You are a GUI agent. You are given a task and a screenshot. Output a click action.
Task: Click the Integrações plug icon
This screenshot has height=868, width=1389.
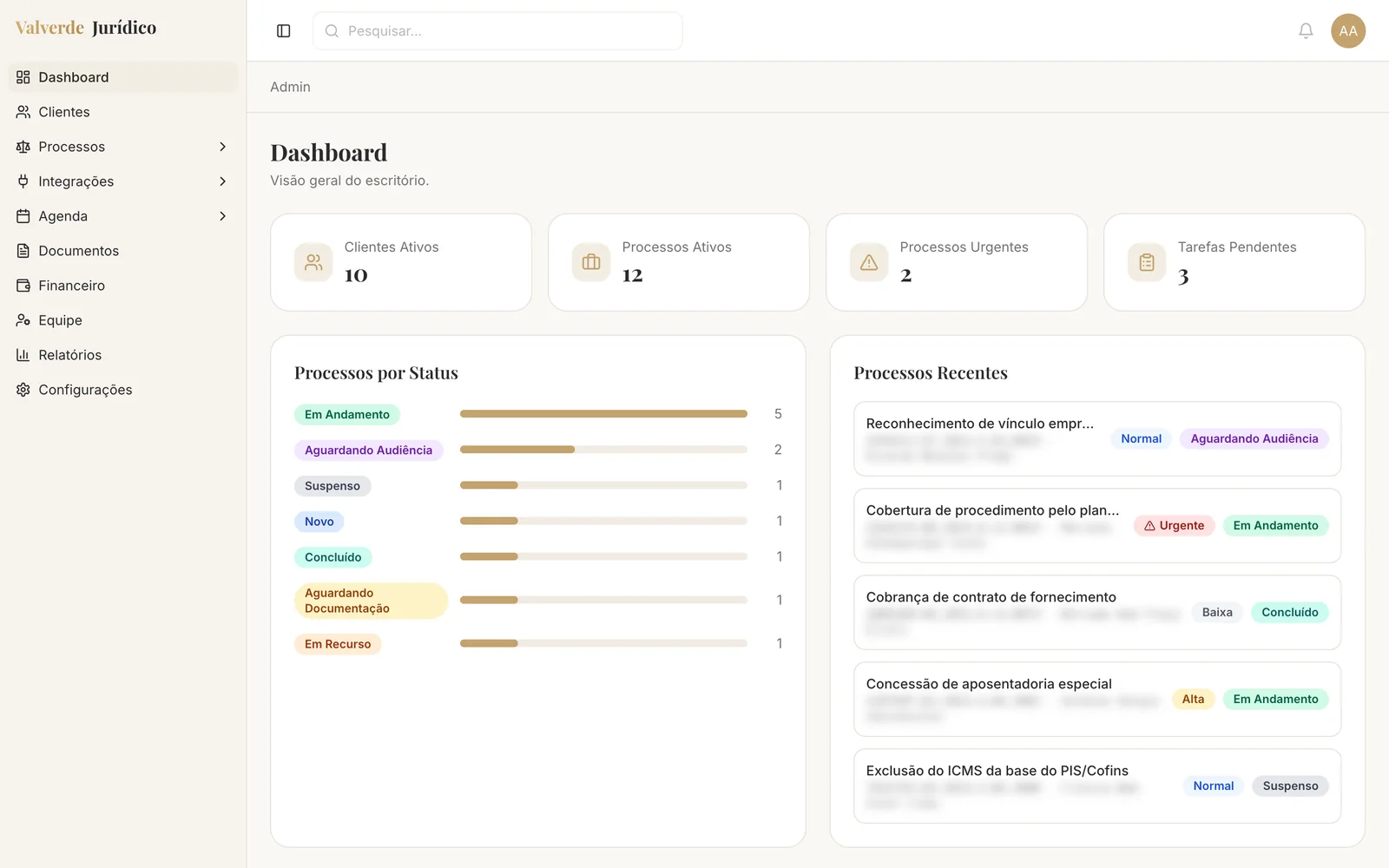tap(23, 181)
